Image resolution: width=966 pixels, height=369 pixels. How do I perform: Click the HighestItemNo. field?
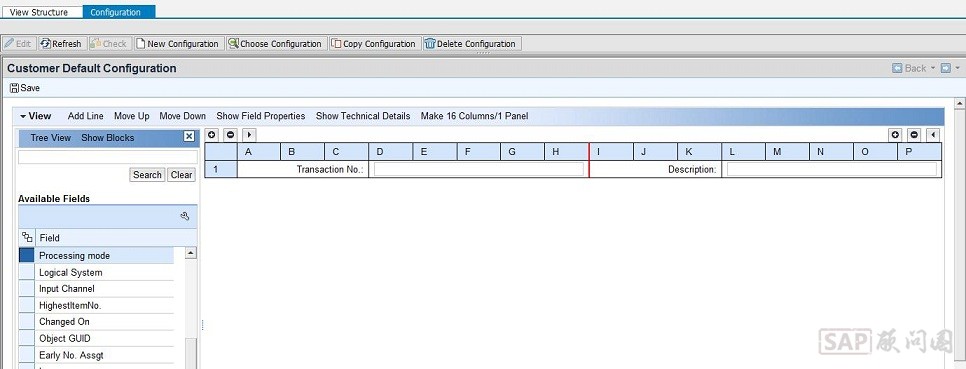[104, 306]
